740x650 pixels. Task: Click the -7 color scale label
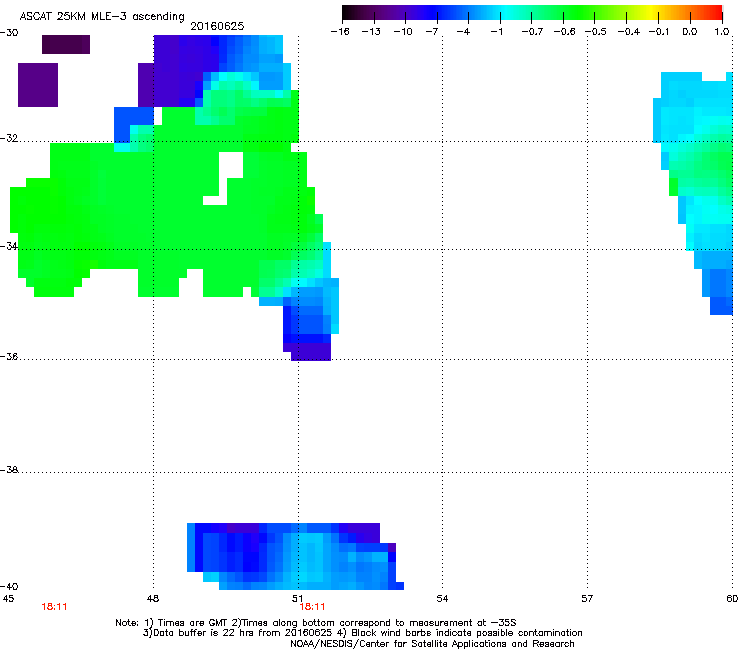(431, 32)
